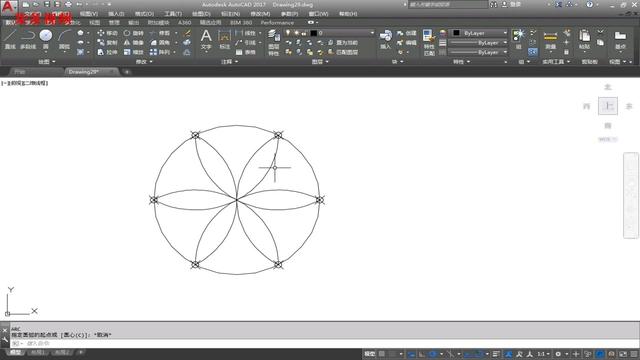Toggle lineweight display in status bar
The width and height of the screenshot is (640, 360).
click(496, 354)
